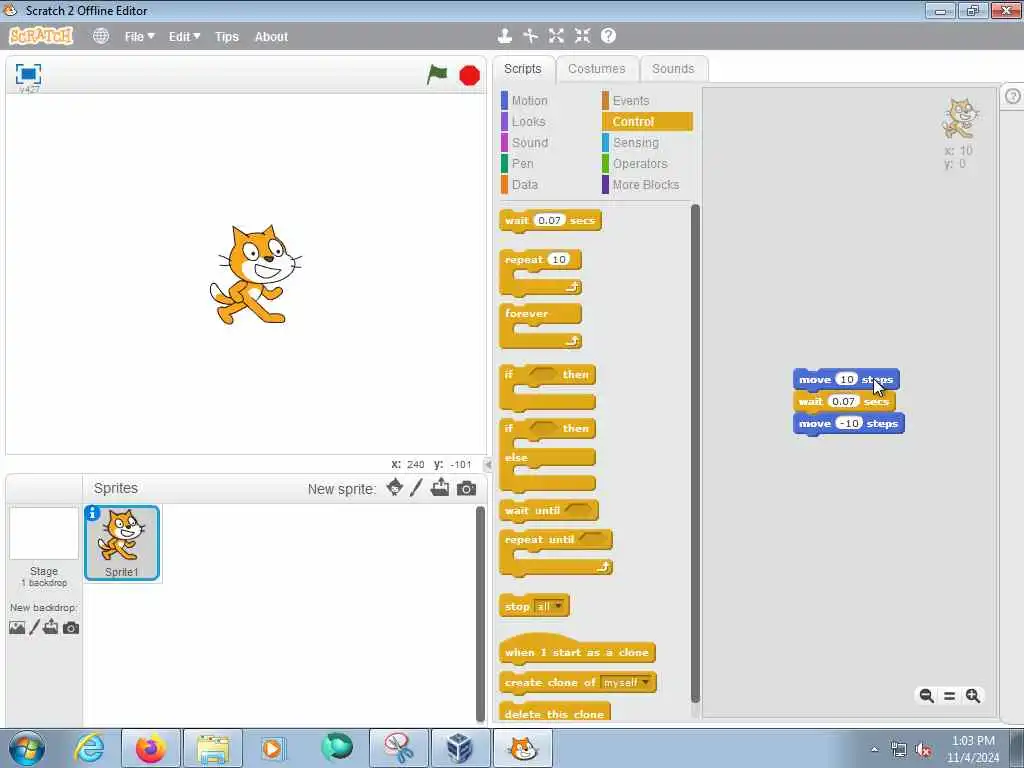Open Tips from the menu bar
This screenshot has height=768, width=1024.
click(x=227, y=37)
